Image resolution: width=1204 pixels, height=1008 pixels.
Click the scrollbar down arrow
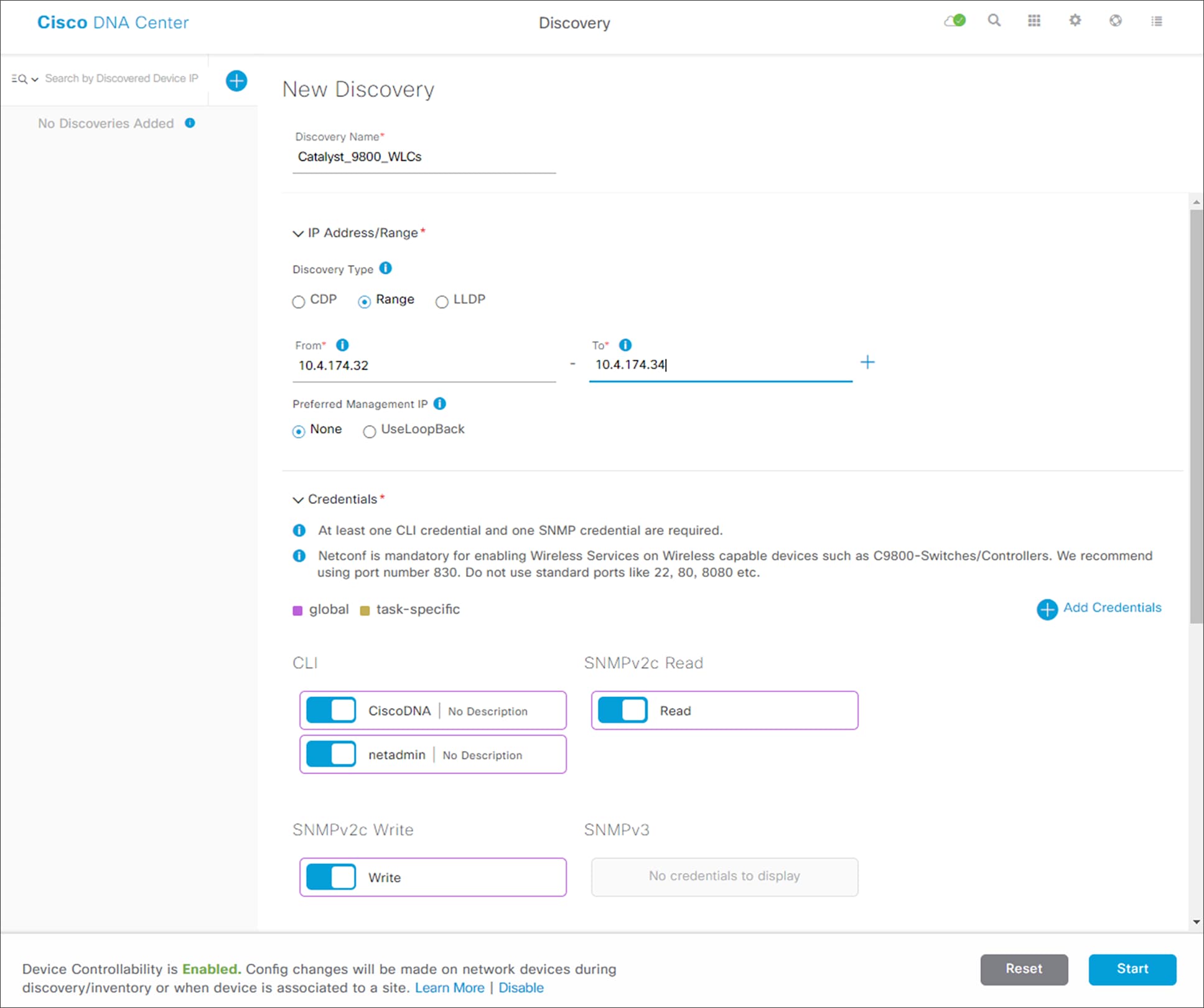[x=1197, y=922]
